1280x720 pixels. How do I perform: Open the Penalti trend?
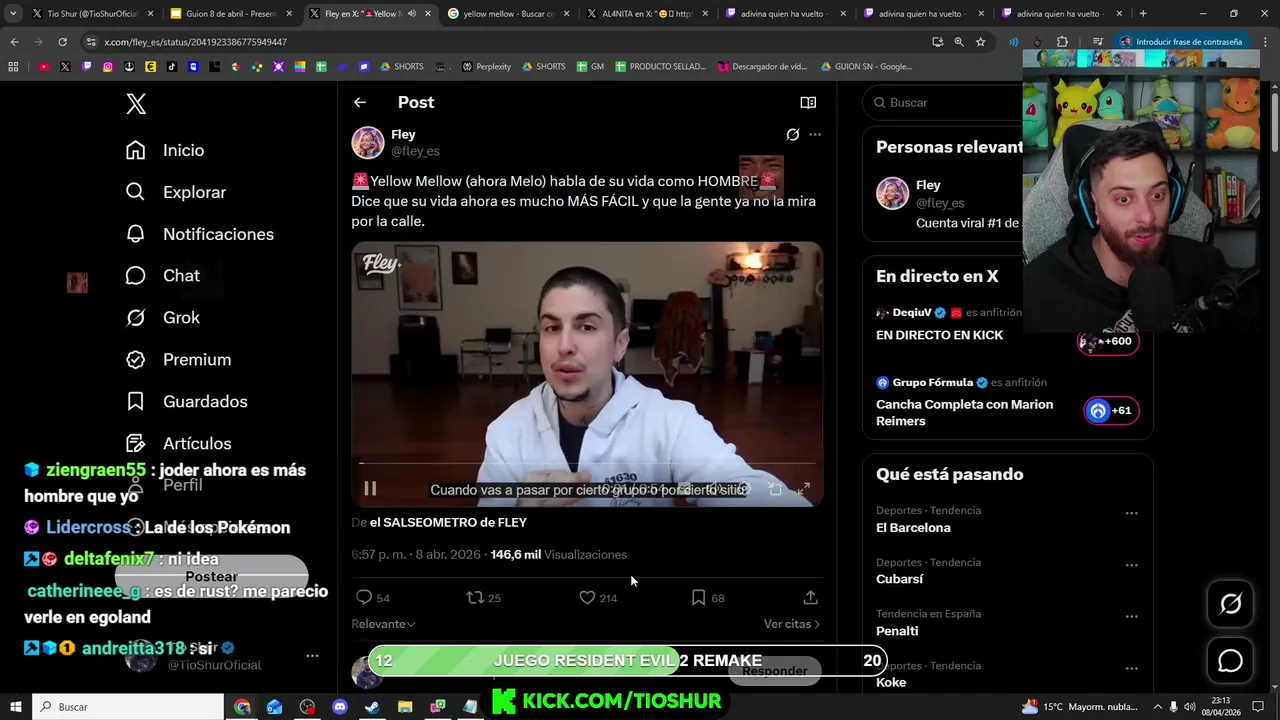(x=897, y=631)
